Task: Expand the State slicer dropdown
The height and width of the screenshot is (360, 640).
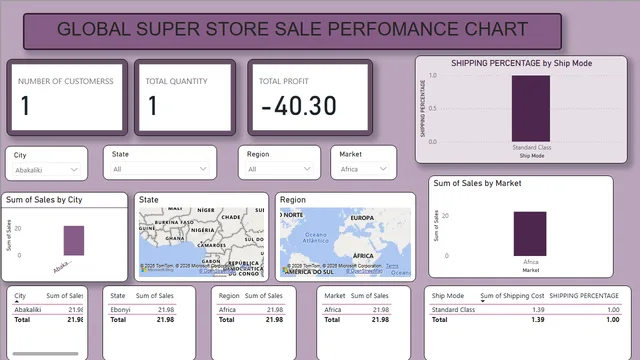Action: tap(160, 169)
